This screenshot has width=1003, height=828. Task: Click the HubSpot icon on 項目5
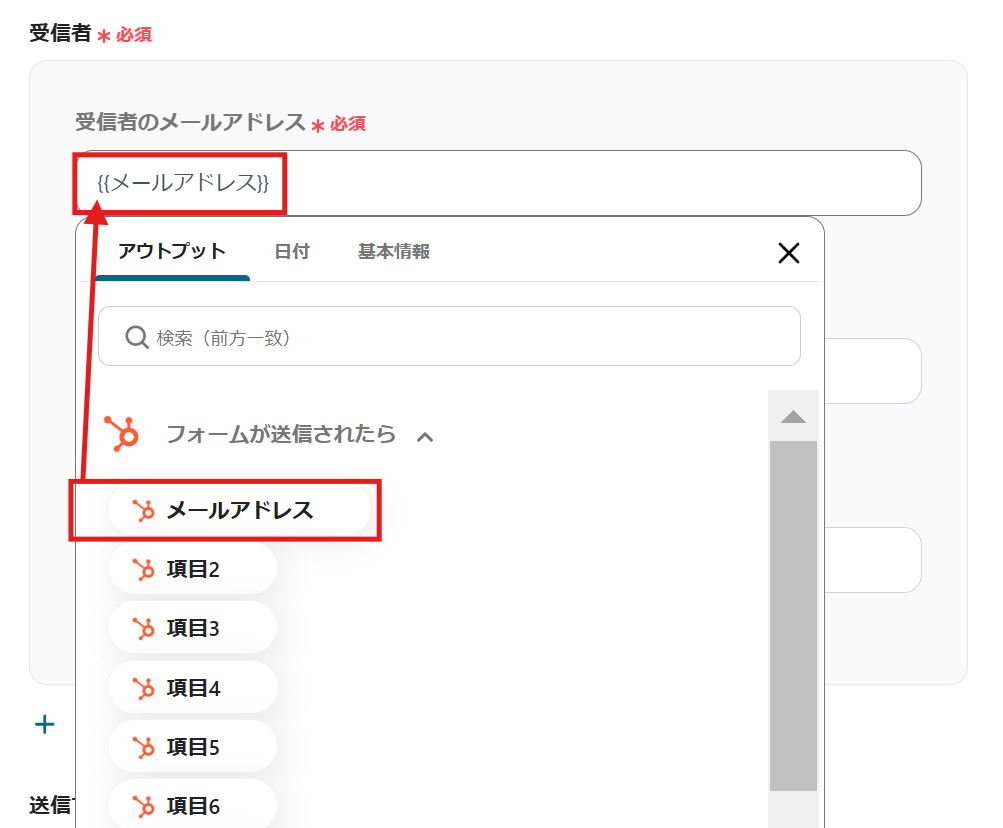[144, 747]
